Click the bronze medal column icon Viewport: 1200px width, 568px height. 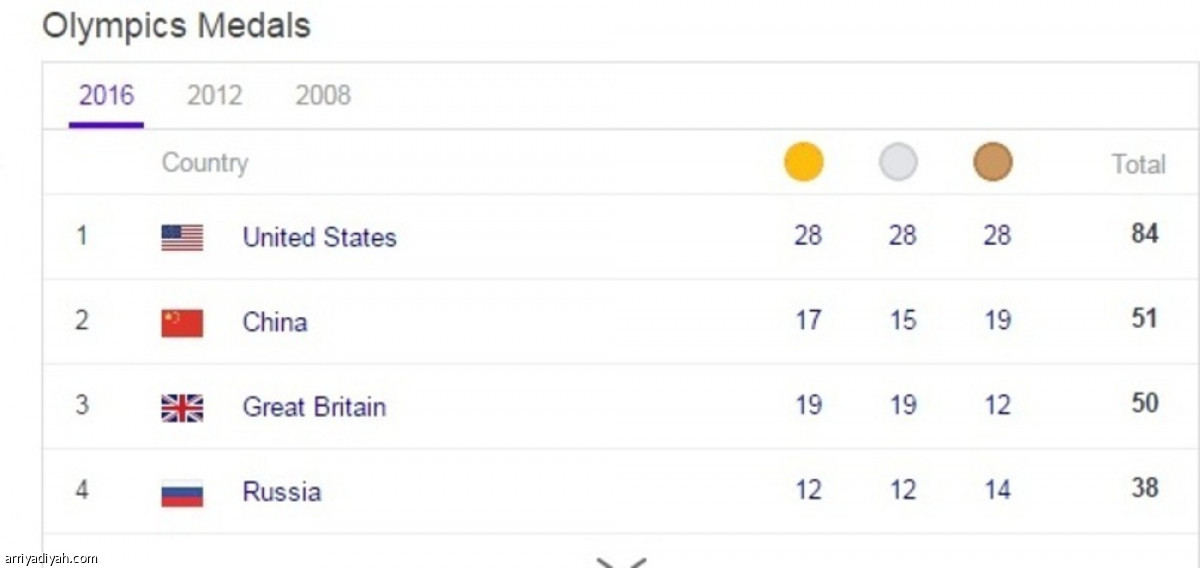(993, 162)
